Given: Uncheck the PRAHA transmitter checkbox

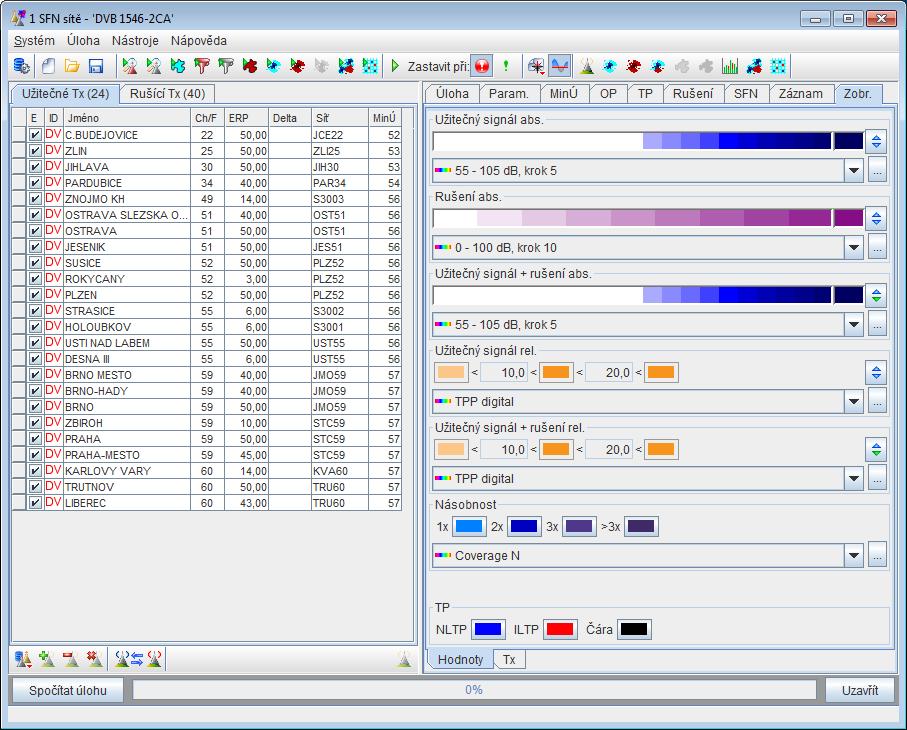Looking at the screenshot, I should click(35, 439).
